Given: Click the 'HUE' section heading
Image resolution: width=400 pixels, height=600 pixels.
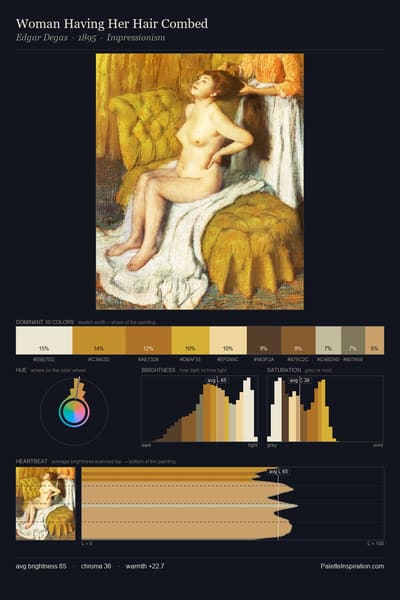Looking at the screenshot, I should click(21, 370).
